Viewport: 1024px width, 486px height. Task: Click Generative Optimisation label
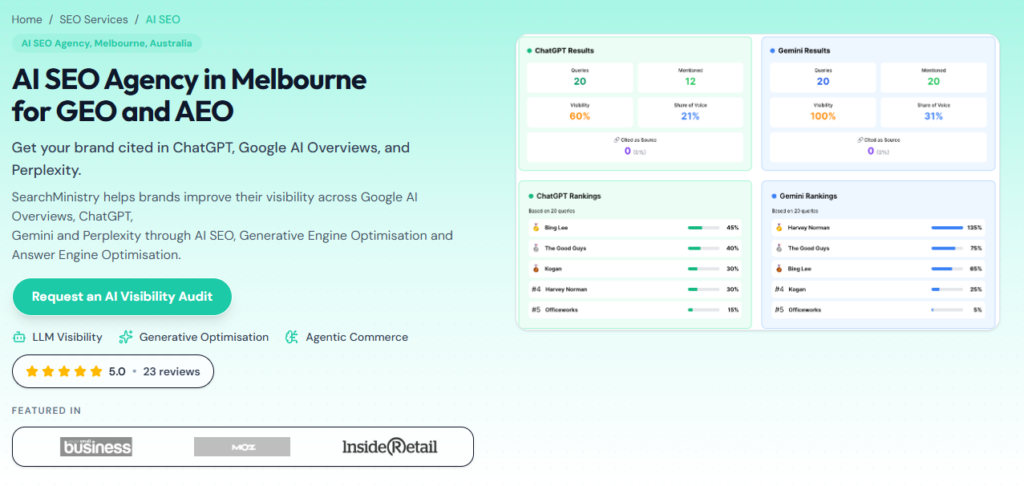tap(204, 337)
